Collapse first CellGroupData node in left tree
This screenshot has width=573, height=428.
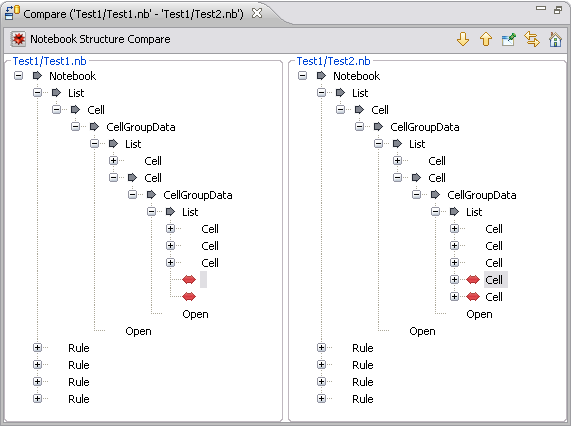tap(75, 127)
